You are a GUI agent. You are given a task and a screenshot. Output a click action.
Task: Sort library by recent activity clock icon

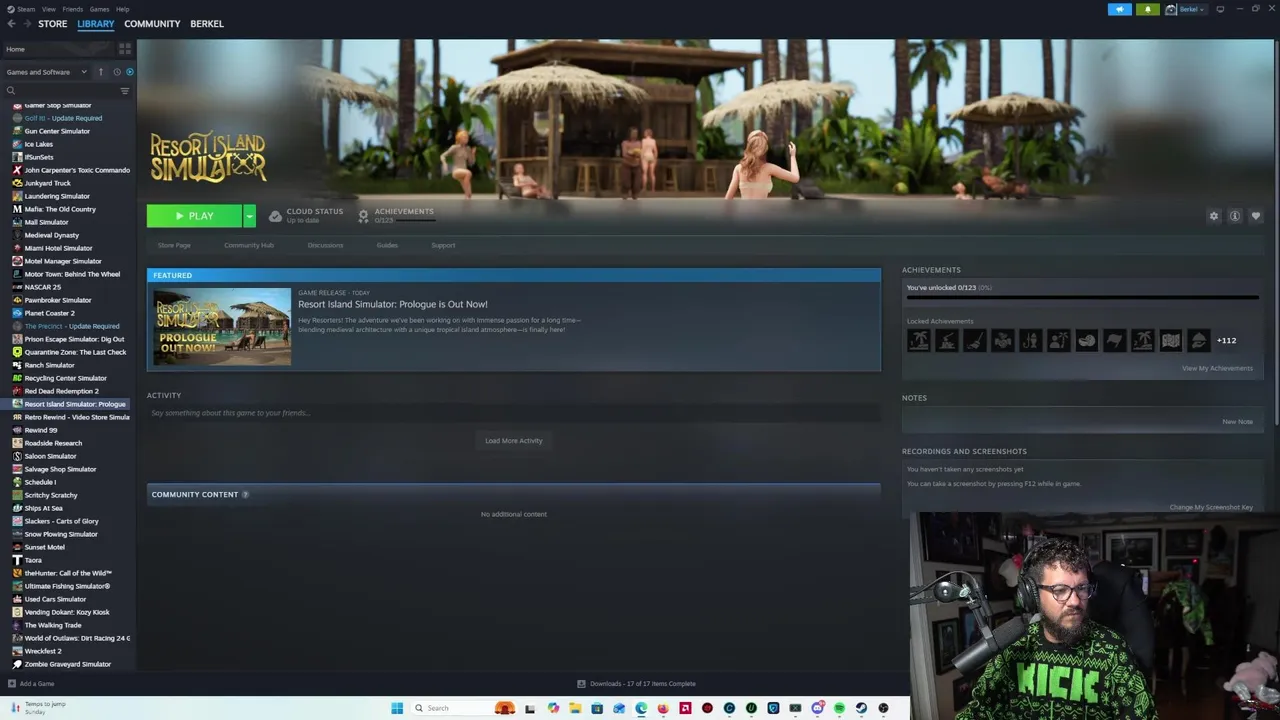[116, 72]
